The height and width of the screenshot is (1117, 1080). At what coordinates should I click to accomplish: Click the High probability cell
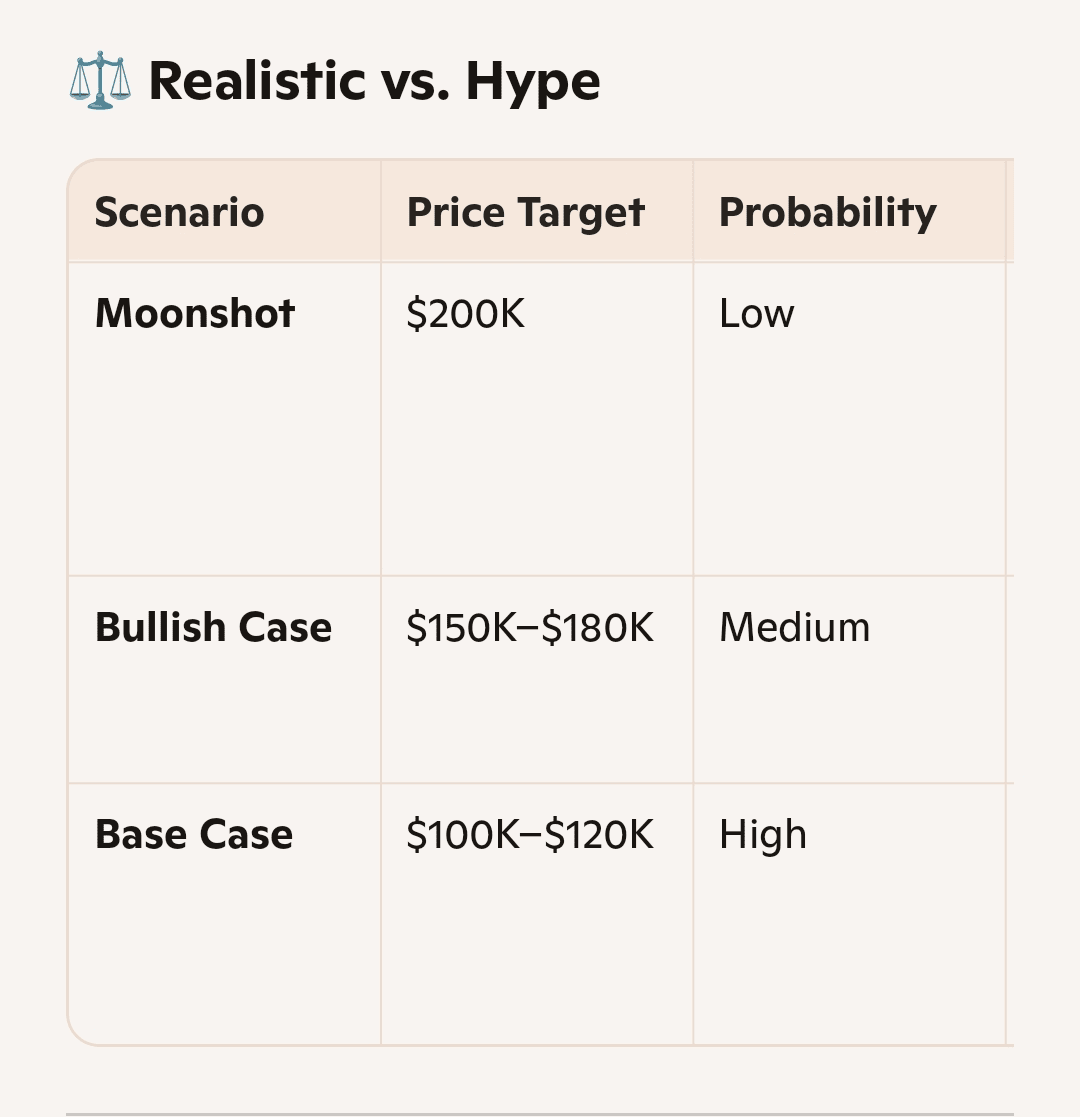tap(762, 835)
